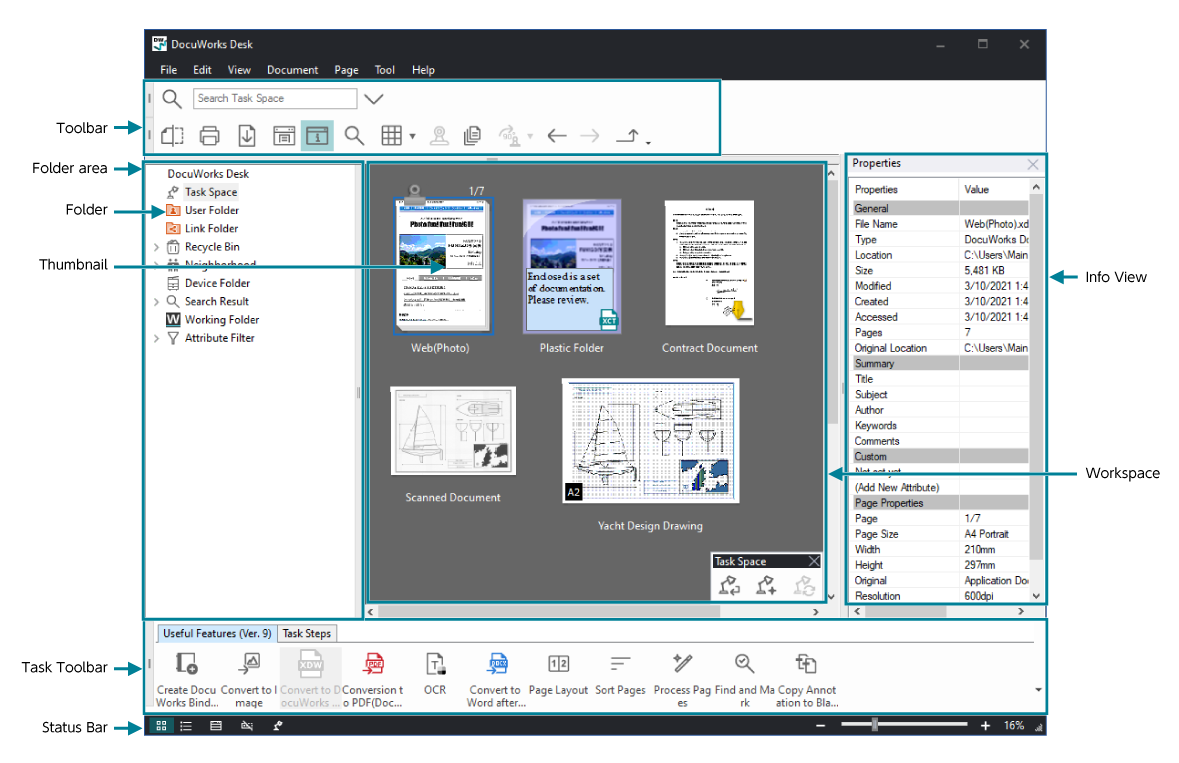
Task: Select Task Space in the folder tree
Action: click(211, 192)
